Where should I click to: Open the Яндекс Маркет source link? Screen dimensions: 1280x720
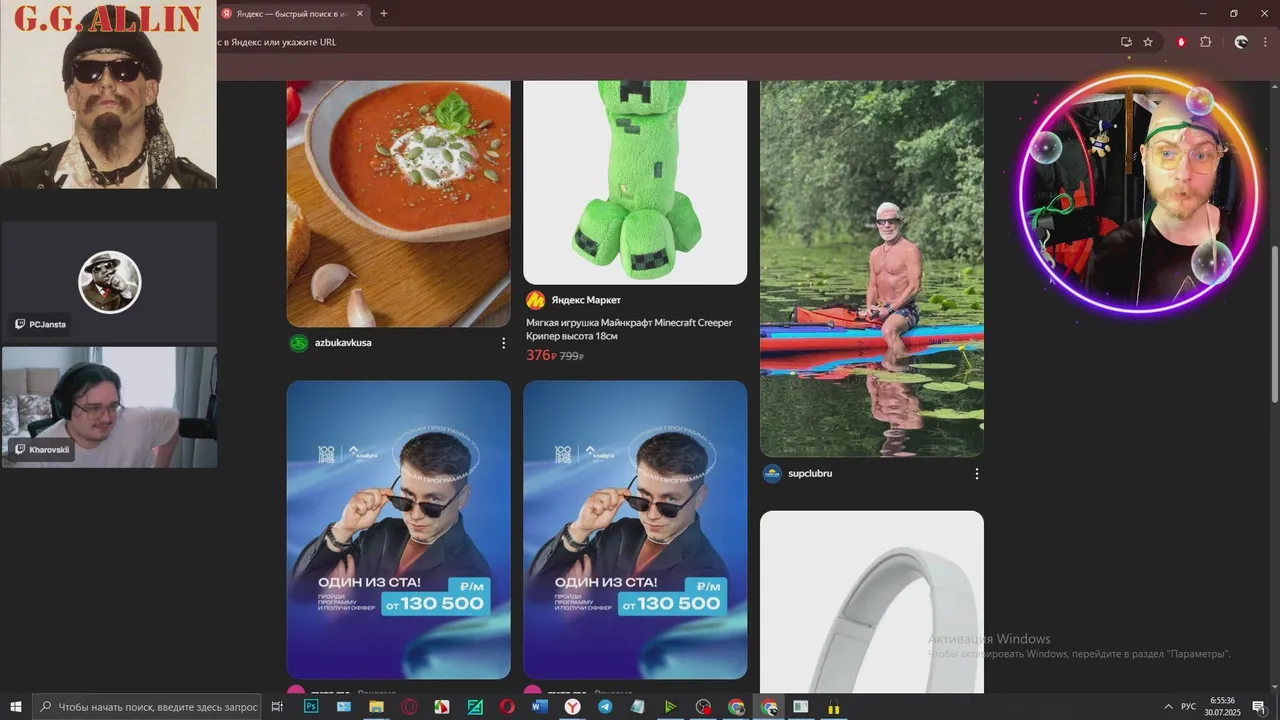pyautogui.click(x=586, y=300)
